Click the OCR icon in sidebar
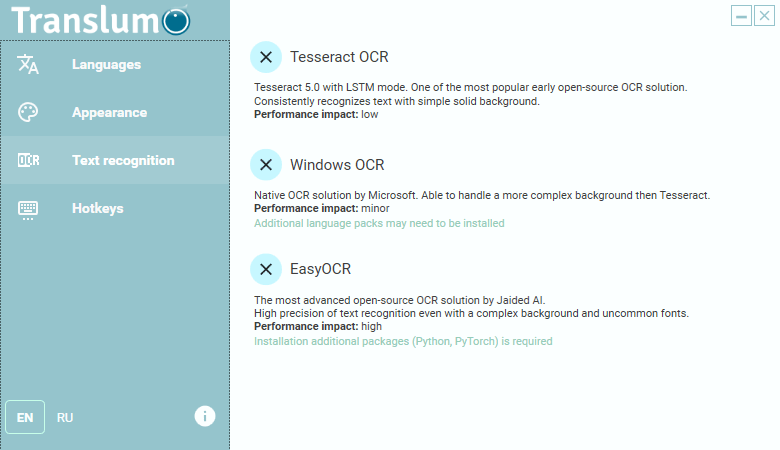780x450 pixels. coord(28,160)
